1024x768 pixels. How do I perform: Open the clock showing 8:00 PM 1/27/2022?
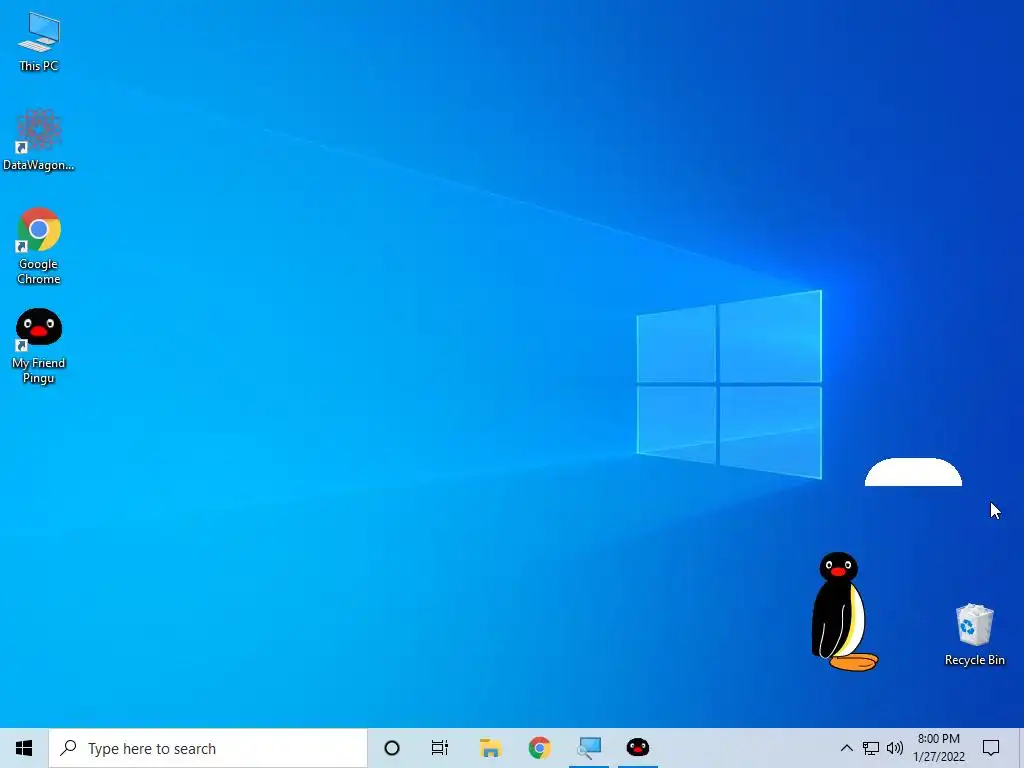tap(938, 748)
